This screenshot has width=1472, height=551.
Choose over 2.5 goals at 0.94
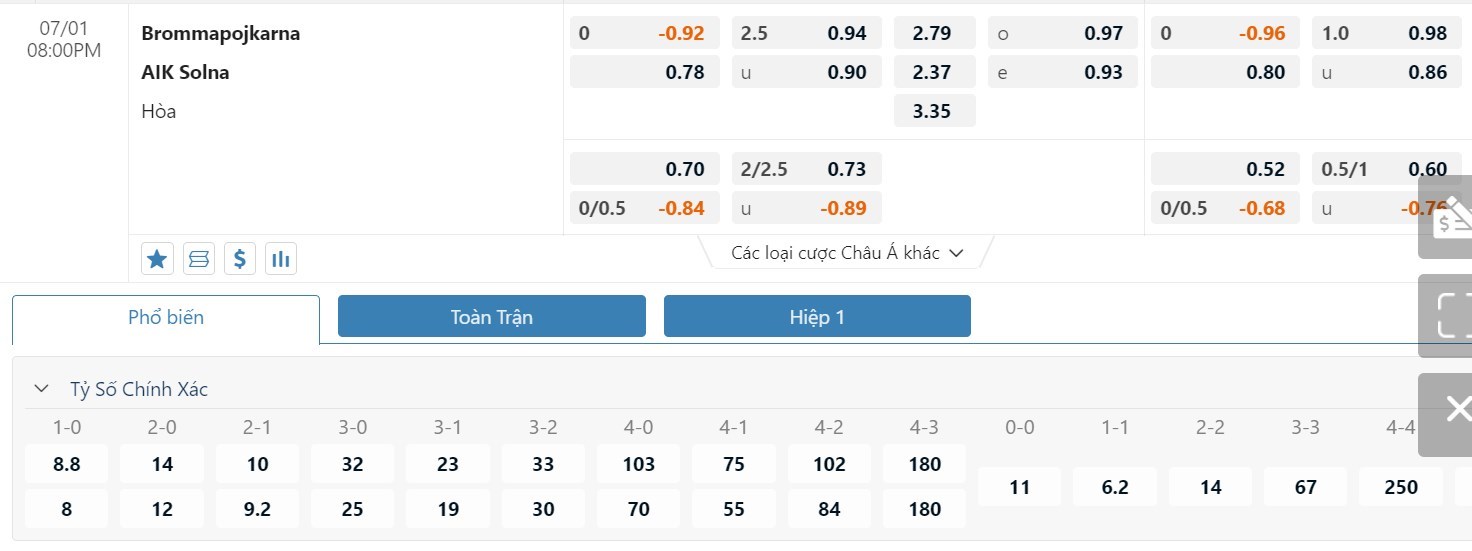pyautogui.click(x=807, y=33)
